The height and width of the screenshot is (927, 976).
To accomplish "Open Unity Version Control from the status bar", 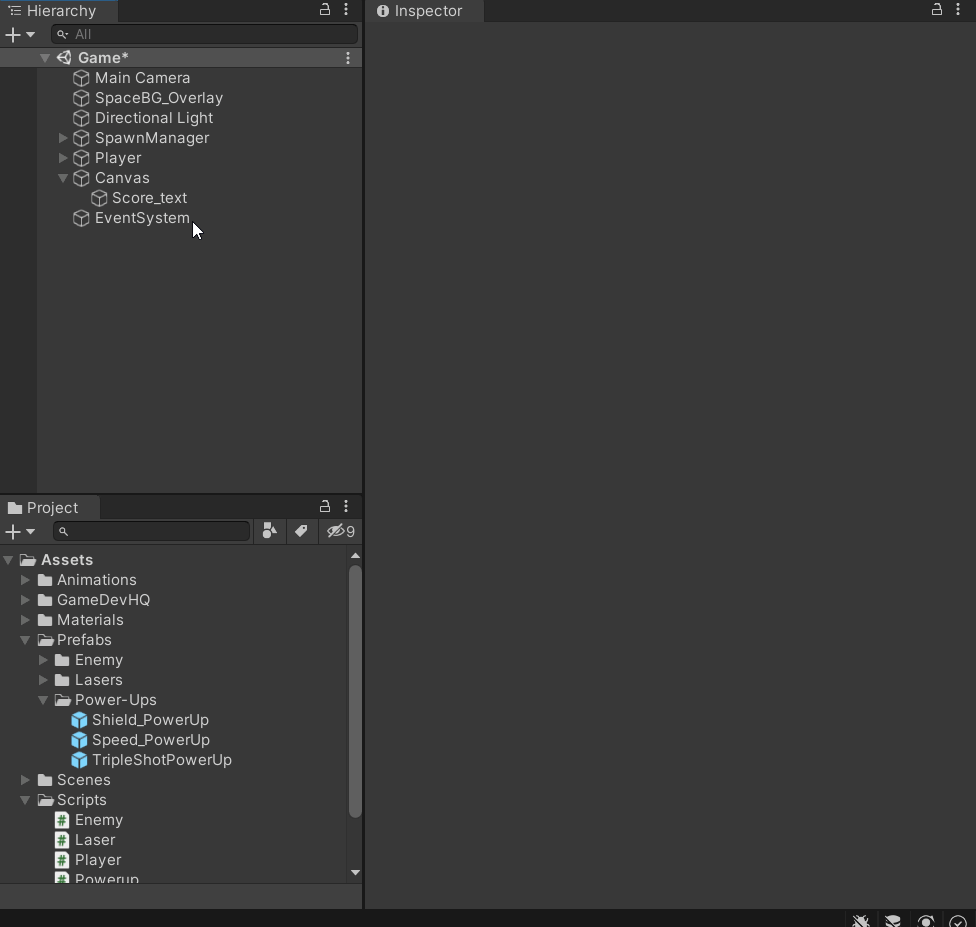I will click(893, 921).
